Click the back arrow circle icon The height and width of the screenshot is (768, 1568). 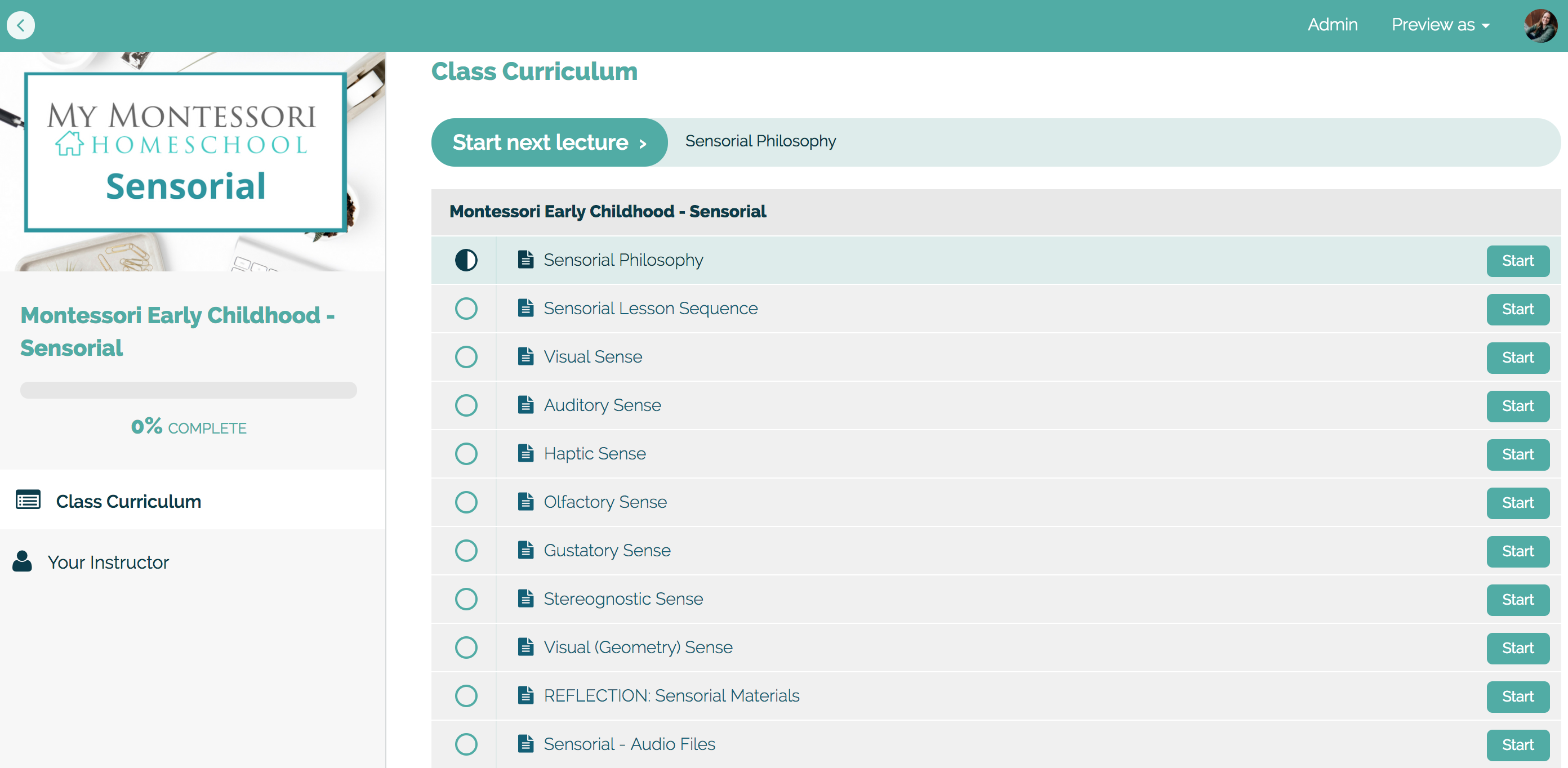[21, 25]
